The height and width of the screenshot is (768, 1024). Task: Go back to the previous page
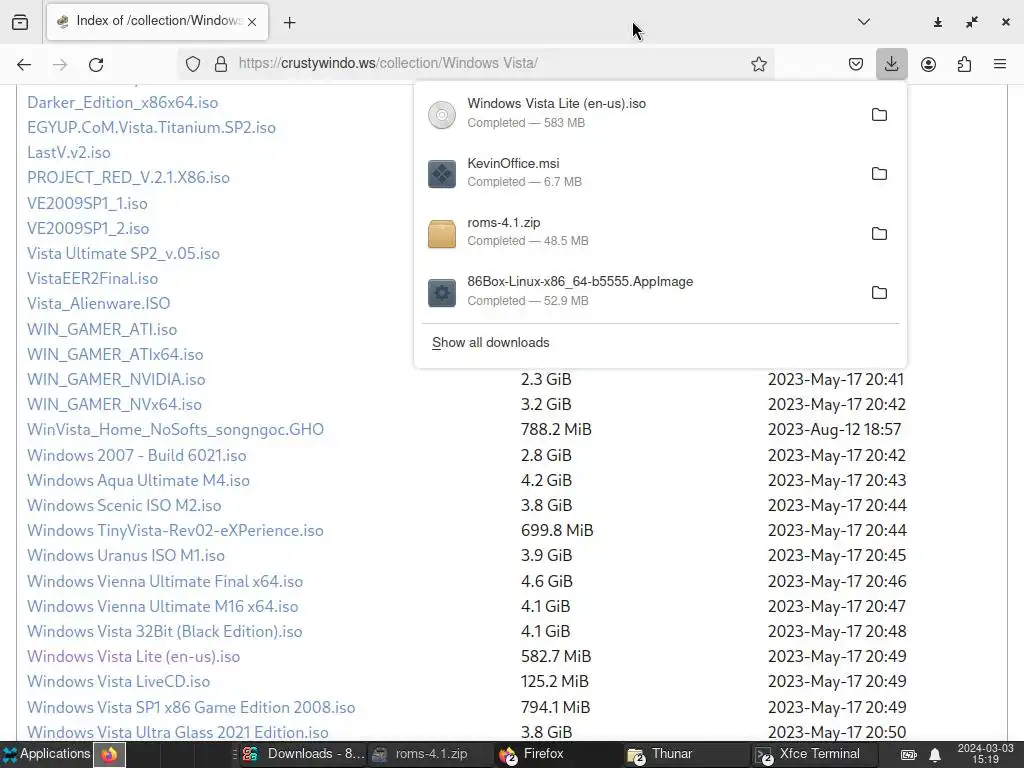pyautogui.click(x=24, y=64)
